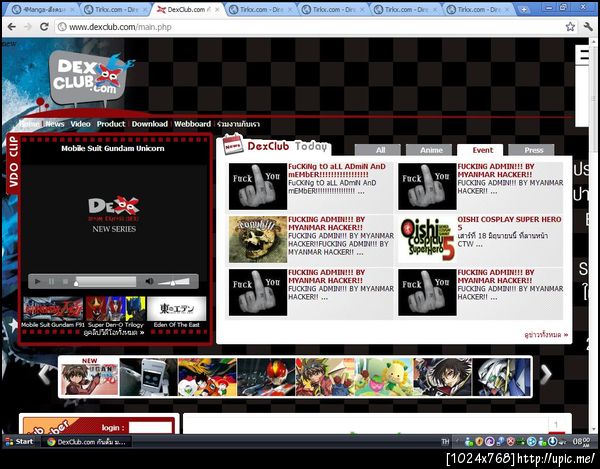Stop the video playback
600x469 pixels.
pyautogui.click(x=65, y=282)
